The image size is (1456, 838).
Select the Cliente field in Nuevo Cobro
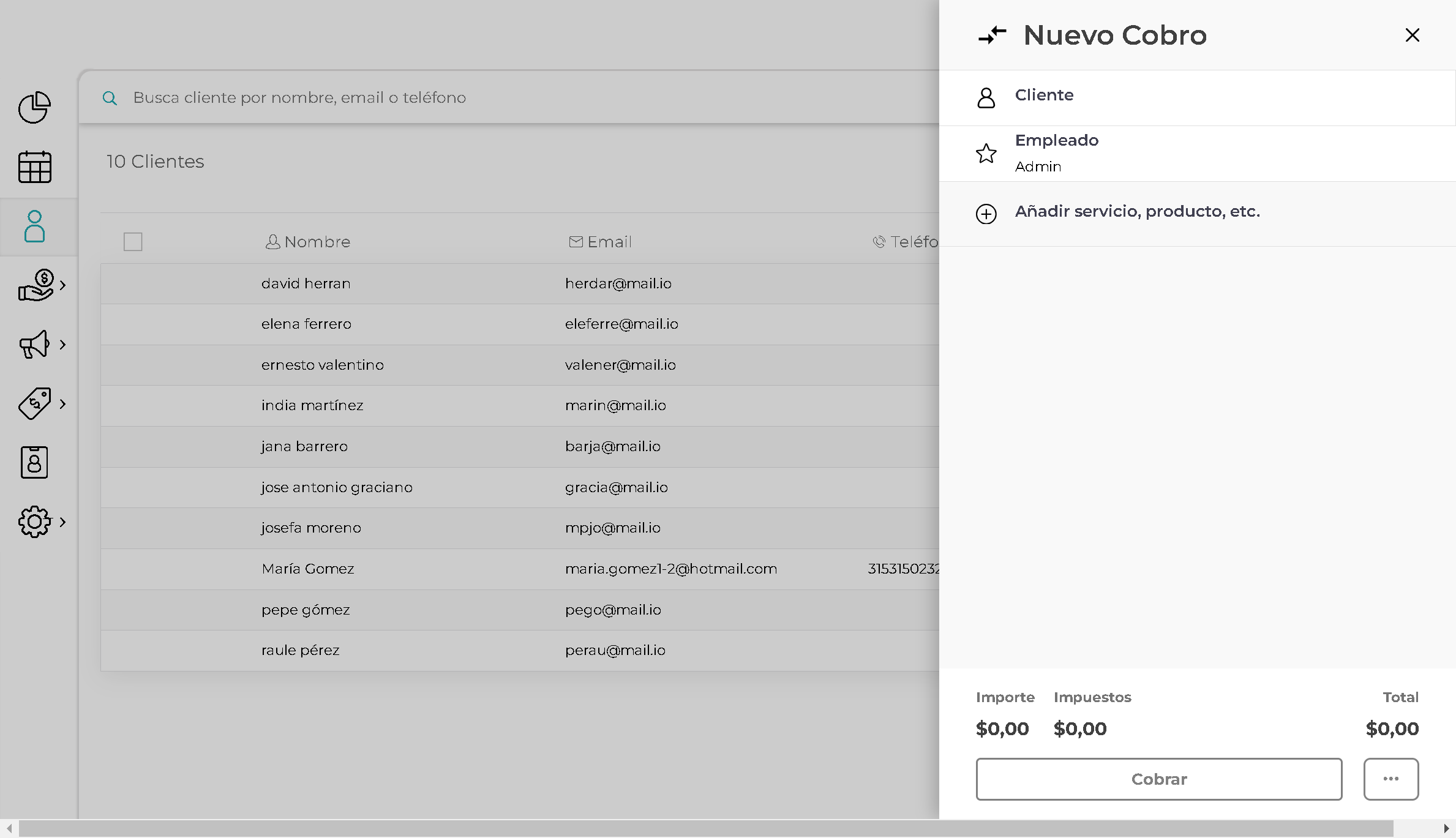point(1197,98)
